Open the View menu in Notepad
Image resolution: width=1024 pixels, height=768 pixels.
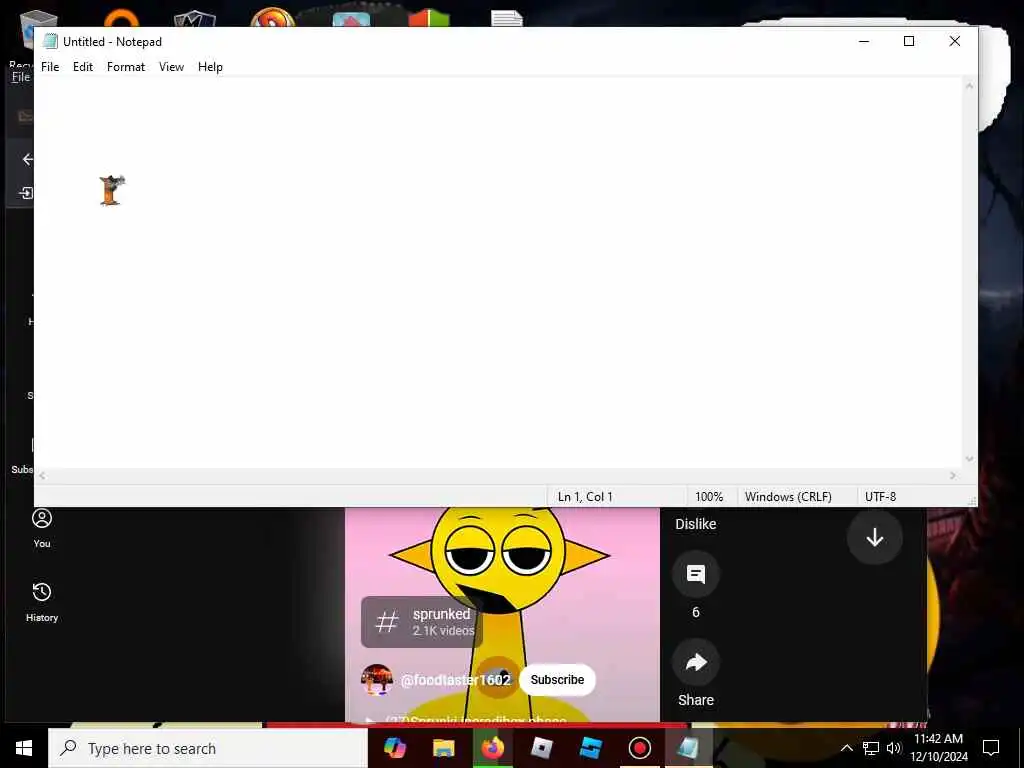click(171, 67)
